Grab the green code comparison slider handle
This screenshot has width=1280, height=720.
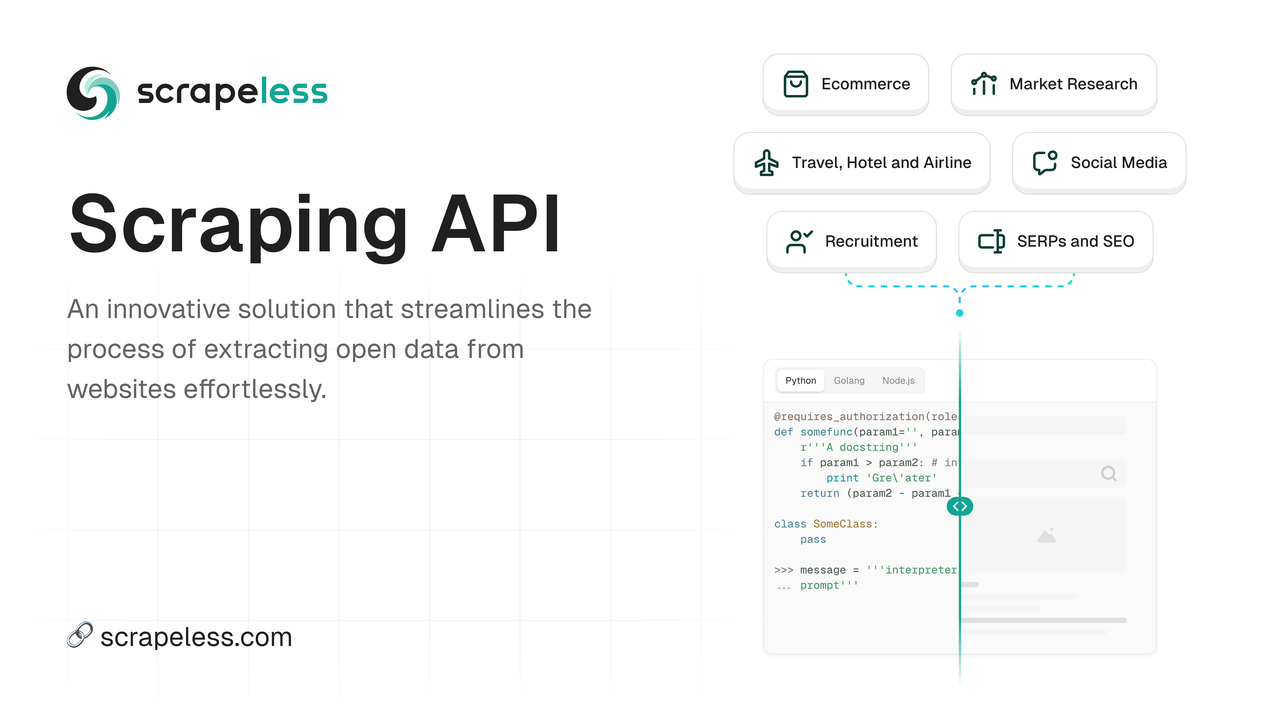point(960,506)
